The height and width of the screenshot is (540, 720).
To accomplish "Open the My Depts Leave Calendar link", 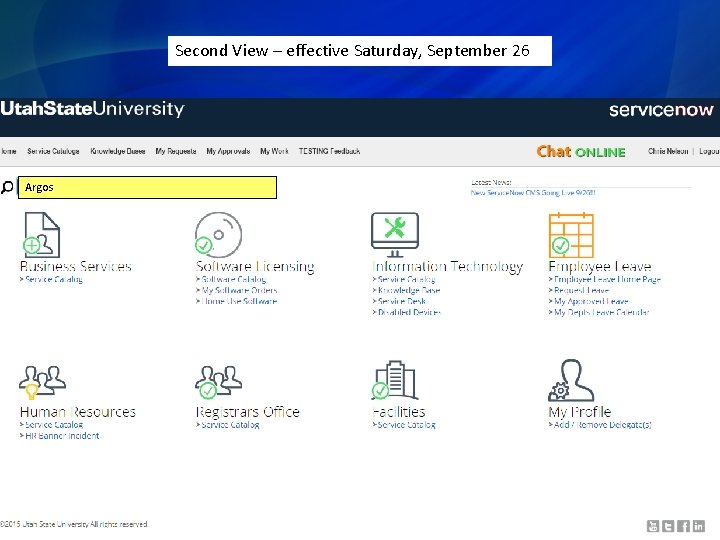I will [x=602, y=312].
